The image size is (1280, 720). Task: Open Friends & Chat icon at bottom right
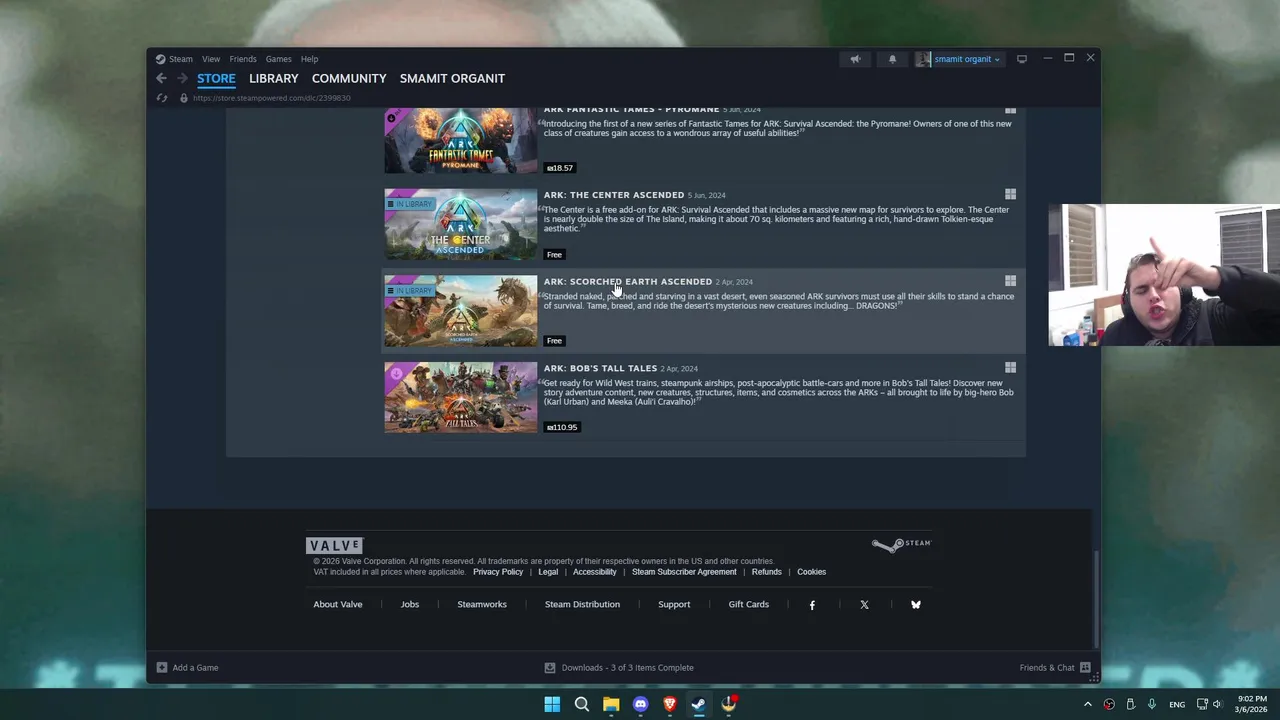pos(1085,668)
